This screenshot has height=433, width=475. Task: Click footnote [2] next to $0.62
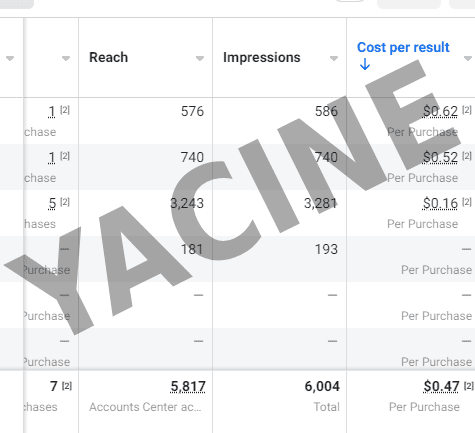[467, 110]
